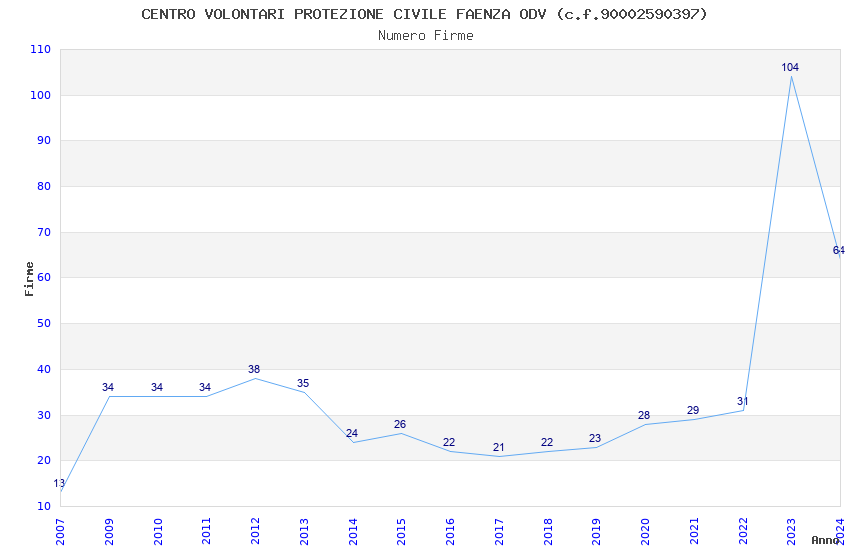Click the data label 22 above 2018
The height and width of the screenshot is (550, 850).
click(547, 442)
